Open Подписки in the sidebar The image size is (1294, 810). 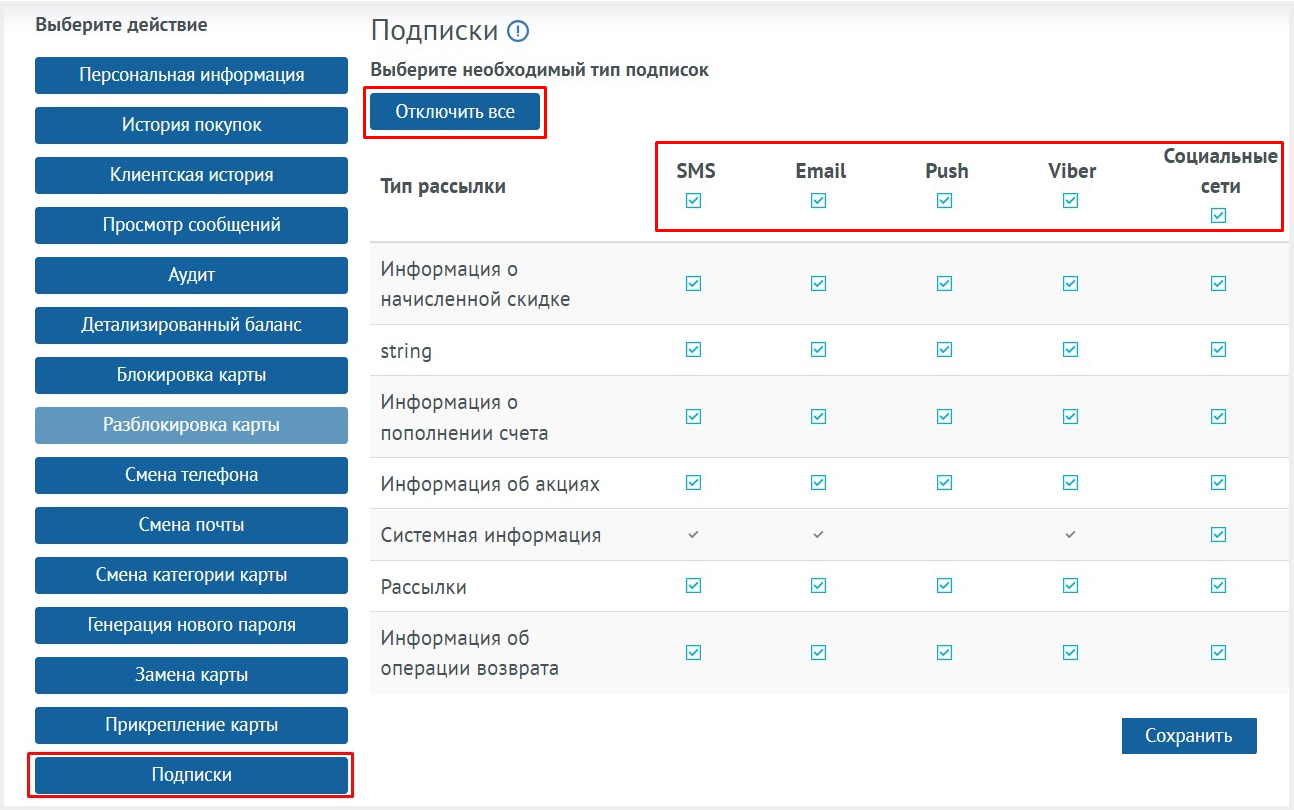[192, 775]
